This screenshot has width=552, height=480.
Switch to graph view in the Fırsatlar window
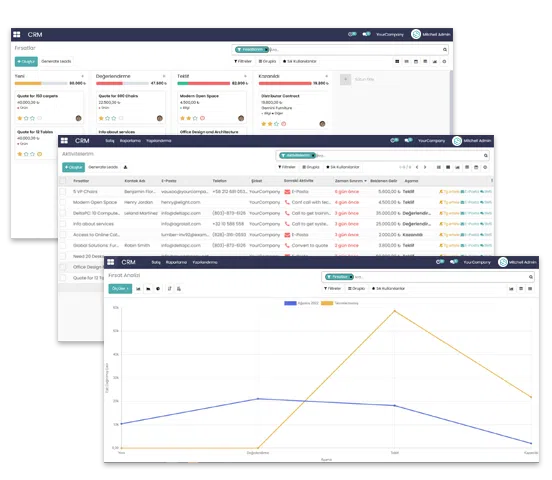point(435,61)
